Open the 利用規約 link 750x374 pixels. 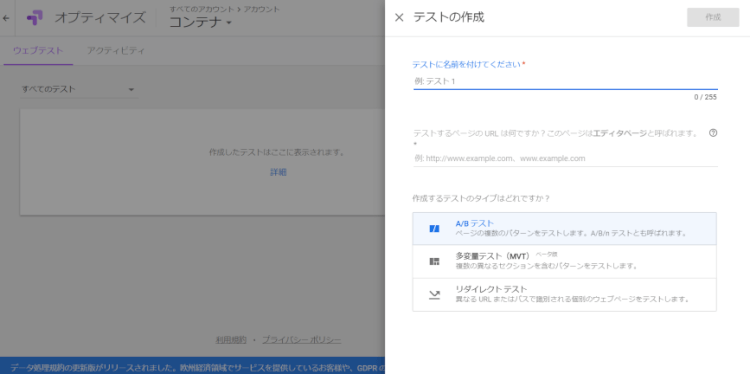[x=231, y=340]
